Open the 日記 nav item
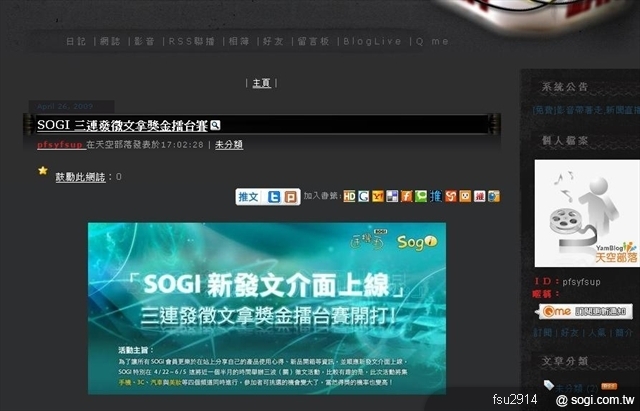 click(x=76, y=41)
